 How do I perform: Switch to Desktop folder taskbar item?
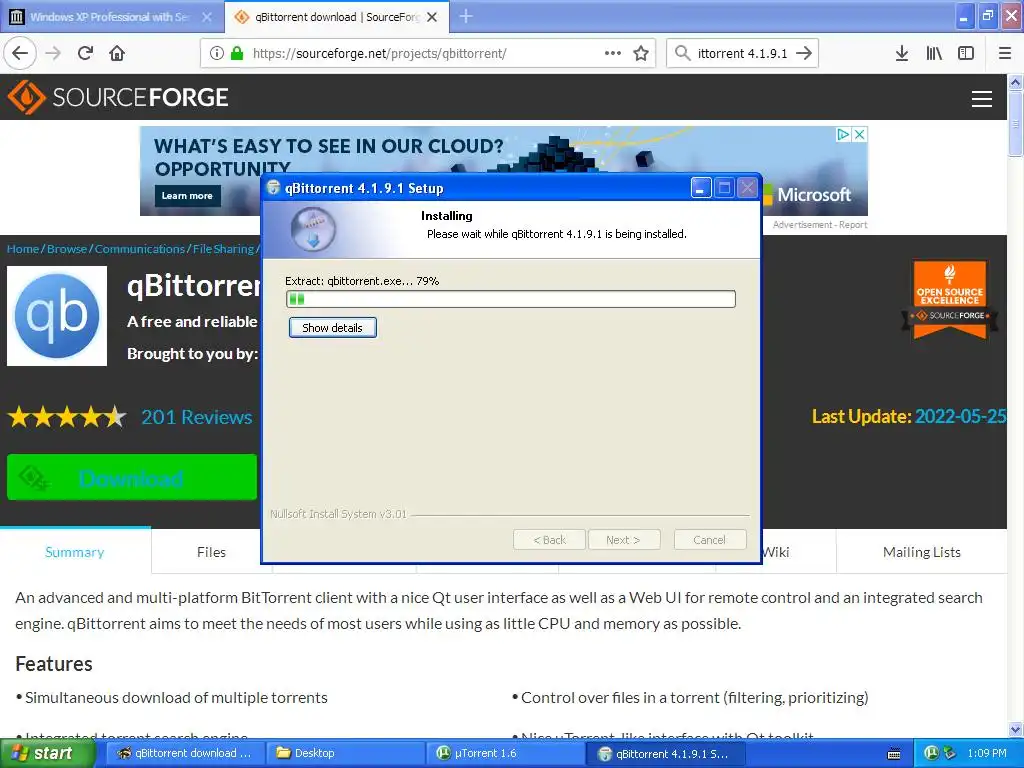coord(345,753)
